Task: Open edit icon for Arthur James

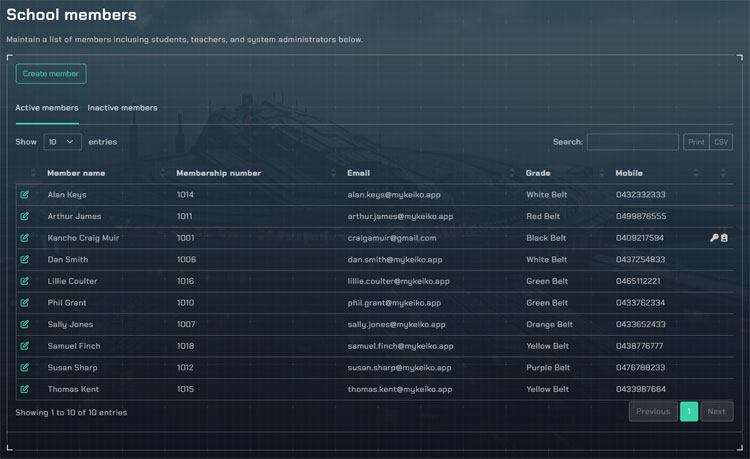Action: [x=25, y=216]
